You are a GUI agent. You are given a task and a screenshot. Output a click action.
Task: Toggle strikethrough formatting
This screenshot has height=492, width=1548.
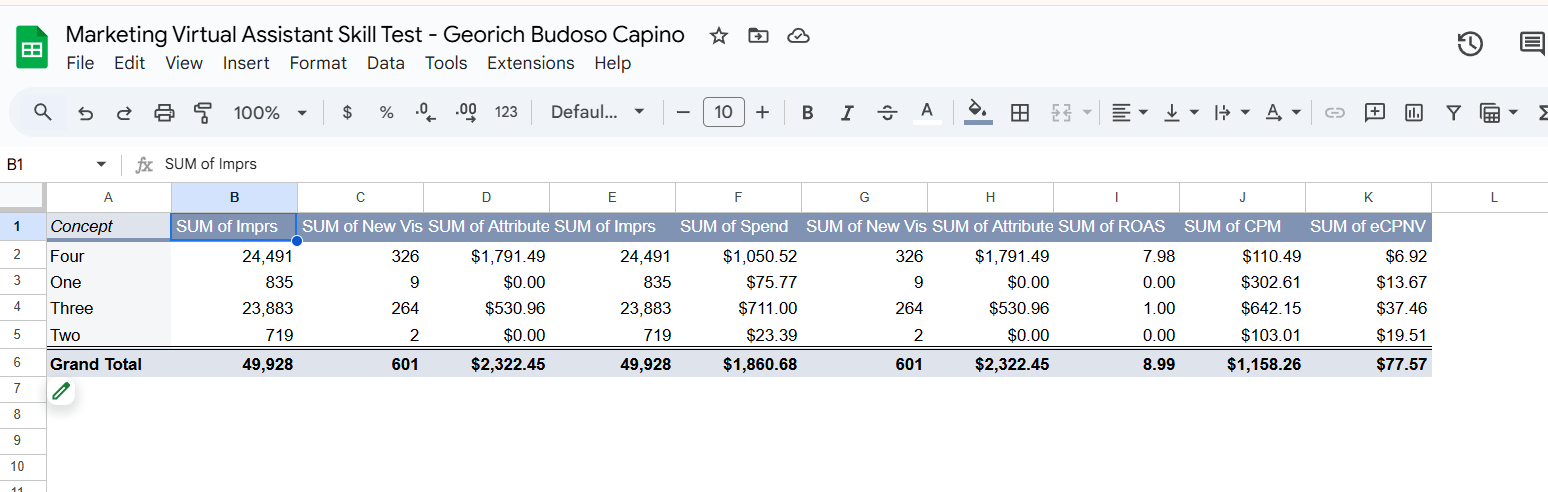(886, 113)
